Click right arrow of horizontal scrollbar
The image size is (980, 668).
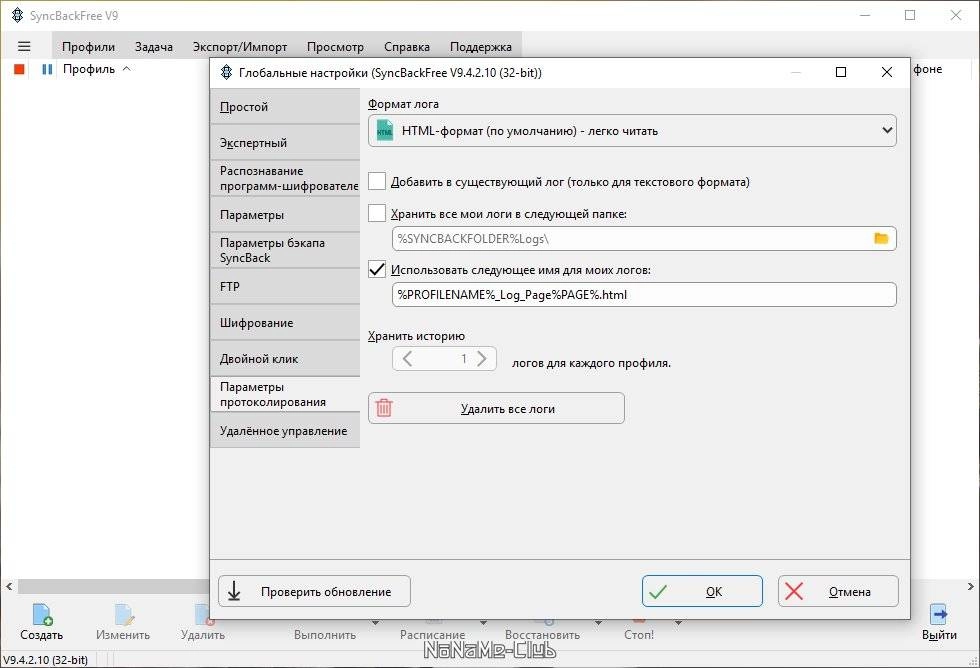point(970,587)
